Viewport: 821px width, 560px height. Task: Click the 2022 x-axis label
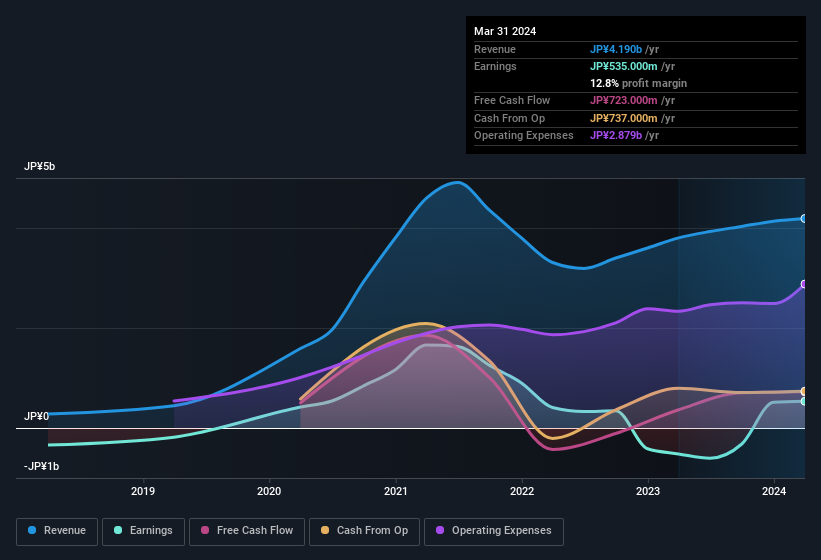tap(522, 491)
